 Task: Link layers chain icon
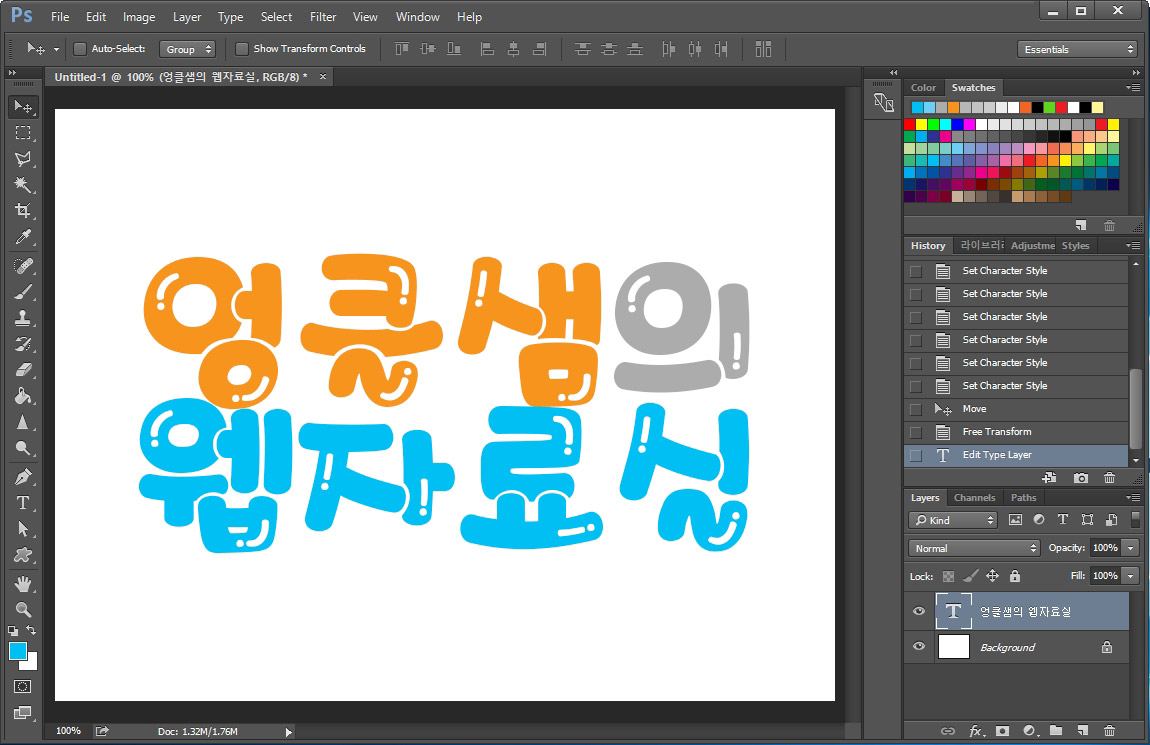[x=948, y=731]
